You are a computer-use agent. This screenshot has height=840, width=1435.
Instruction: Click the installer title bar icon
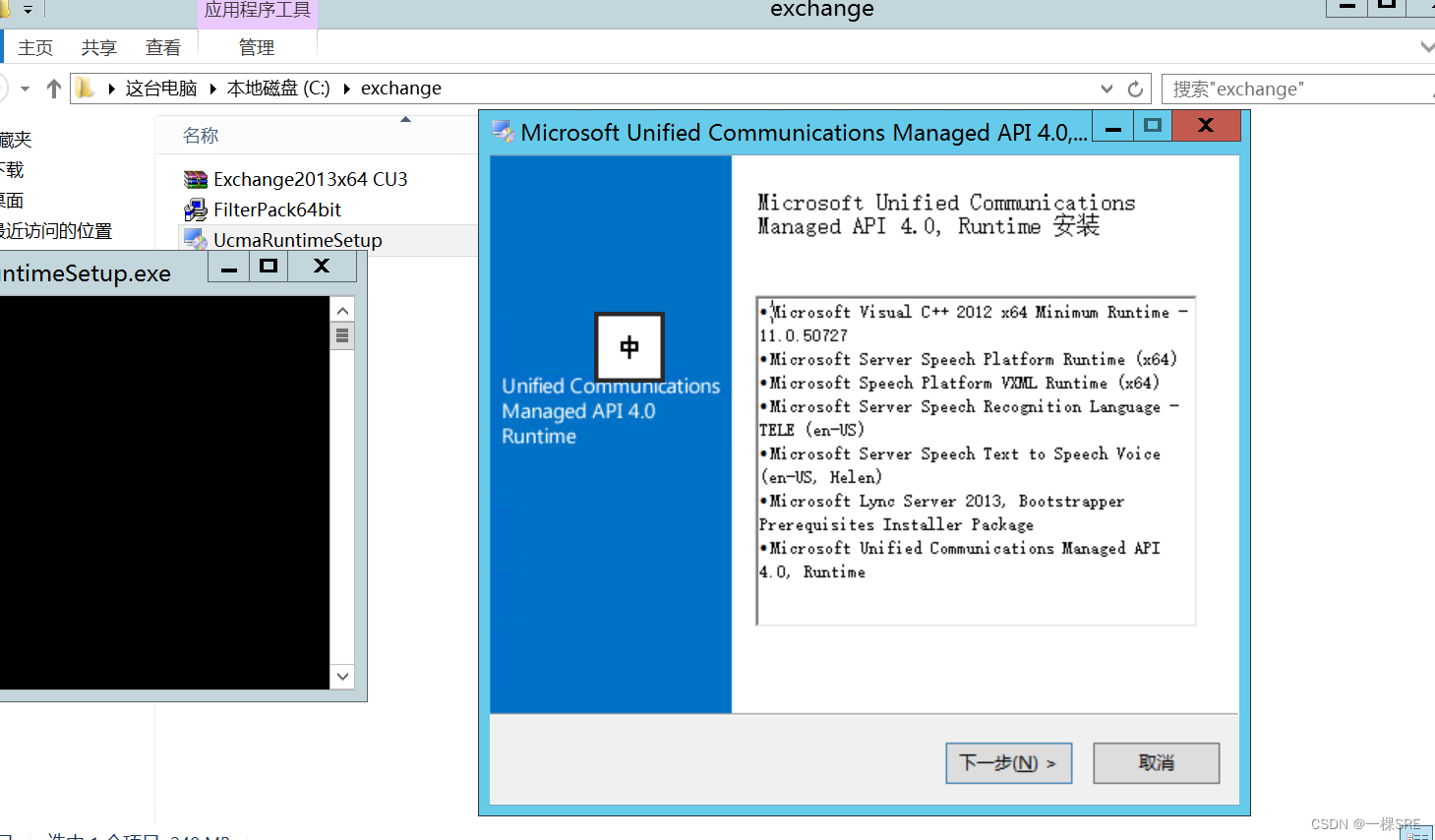[503, 132]
